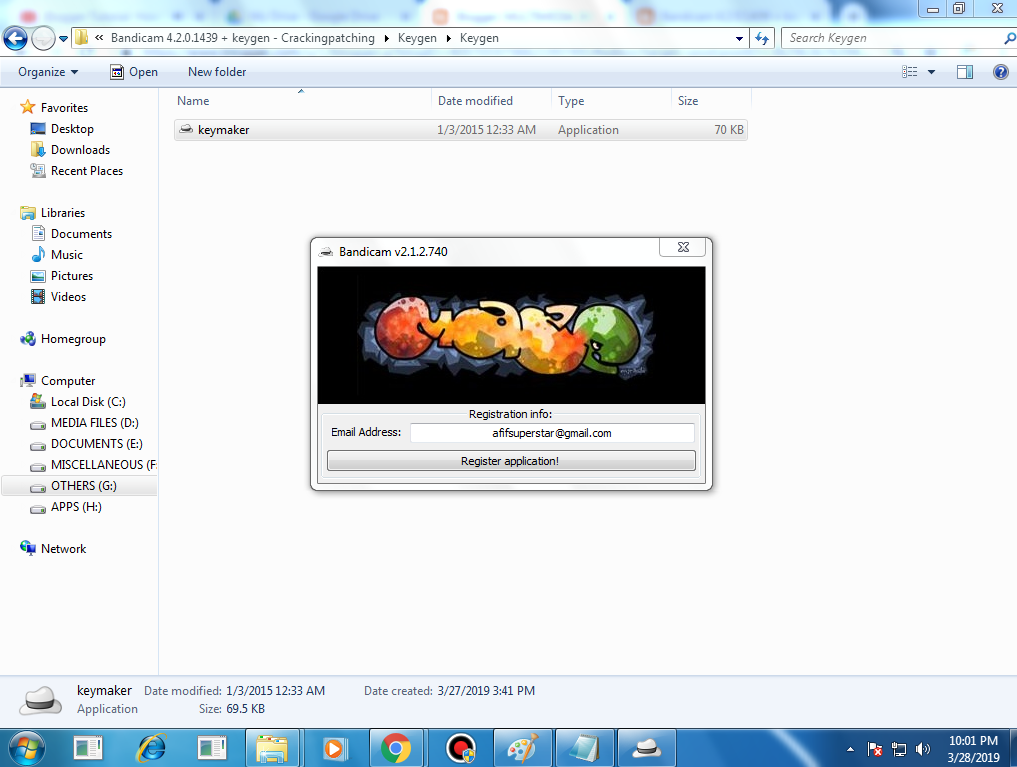The image size is (1017, 767).
Task: Open the view options dropdown arrow
Action: point(931,72)
